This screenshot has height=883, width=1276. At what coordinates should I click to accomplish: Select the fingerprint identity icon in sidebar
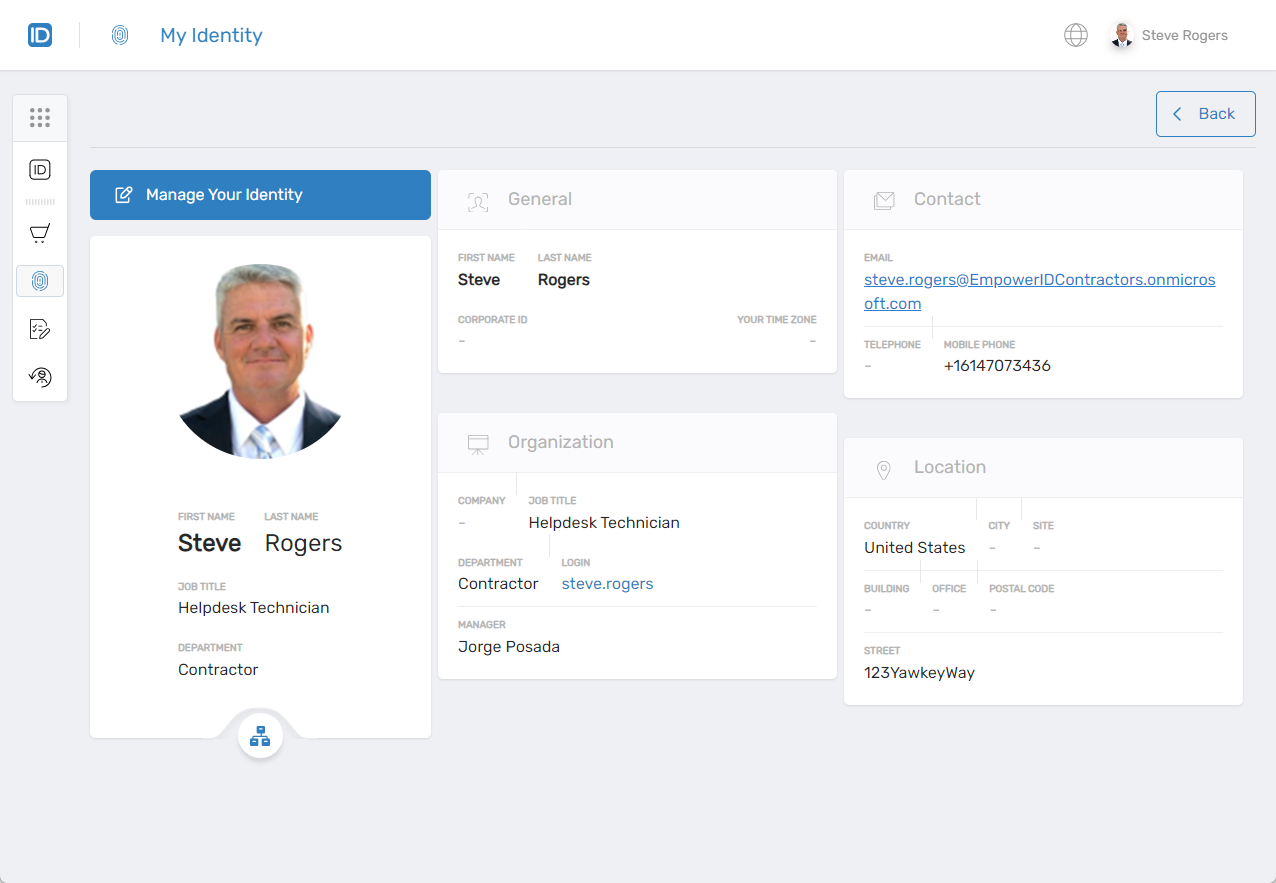pyautogui.click(x=40, y=281)
